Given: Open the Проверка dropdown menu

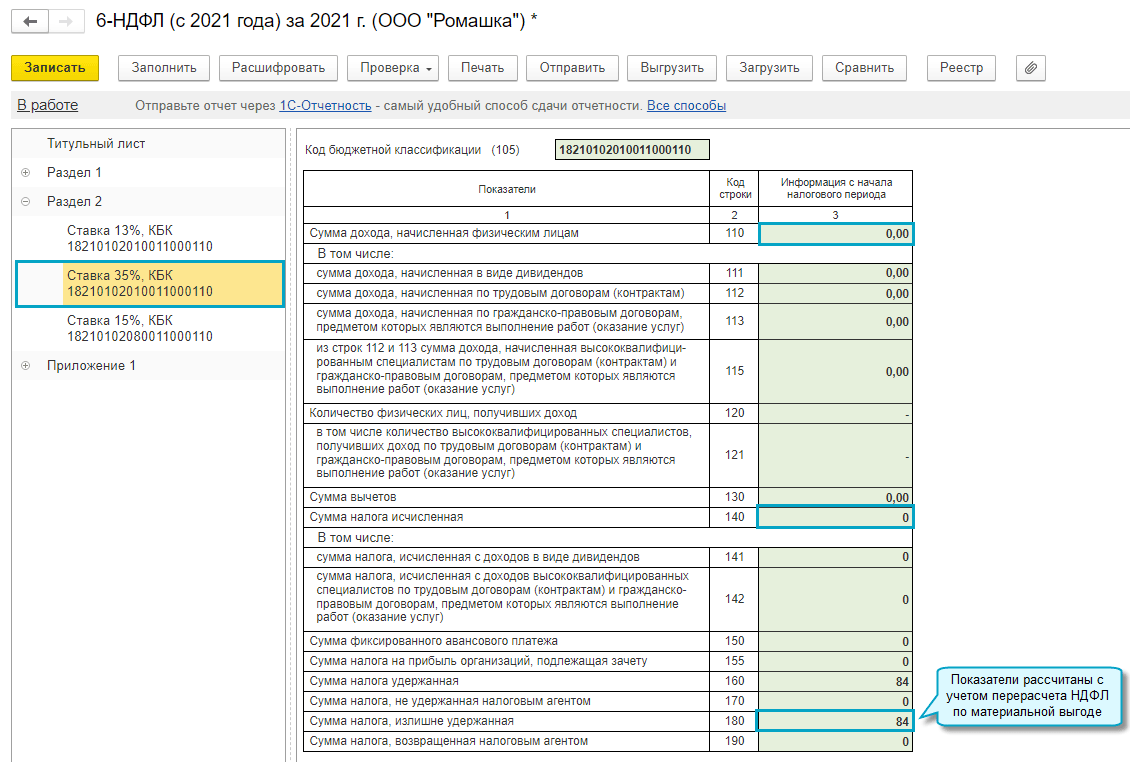Looking at the screenshot, I should tap(392, 68).
